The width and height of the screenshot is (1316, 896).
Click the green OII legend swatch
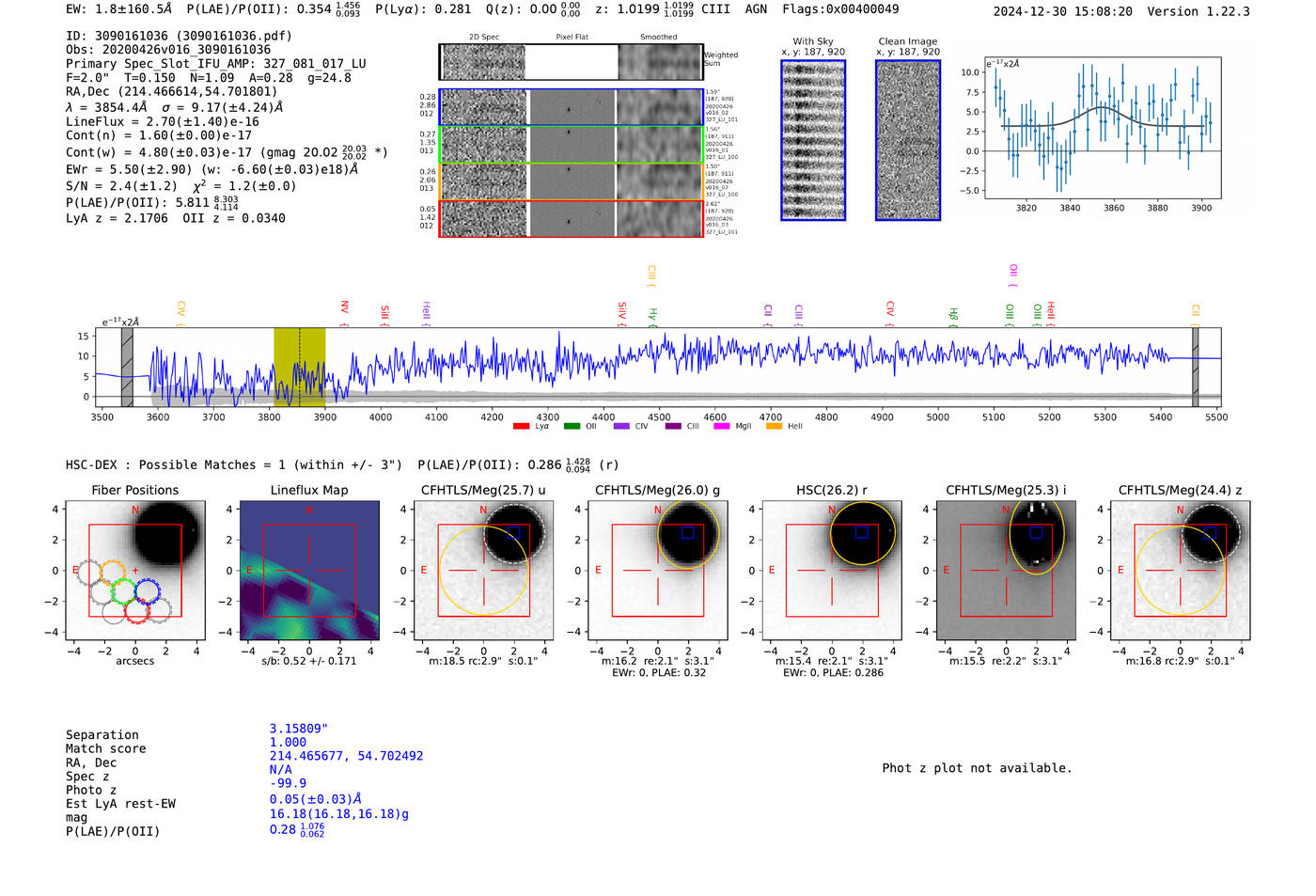pyautogui.click(x=572, y=427)
